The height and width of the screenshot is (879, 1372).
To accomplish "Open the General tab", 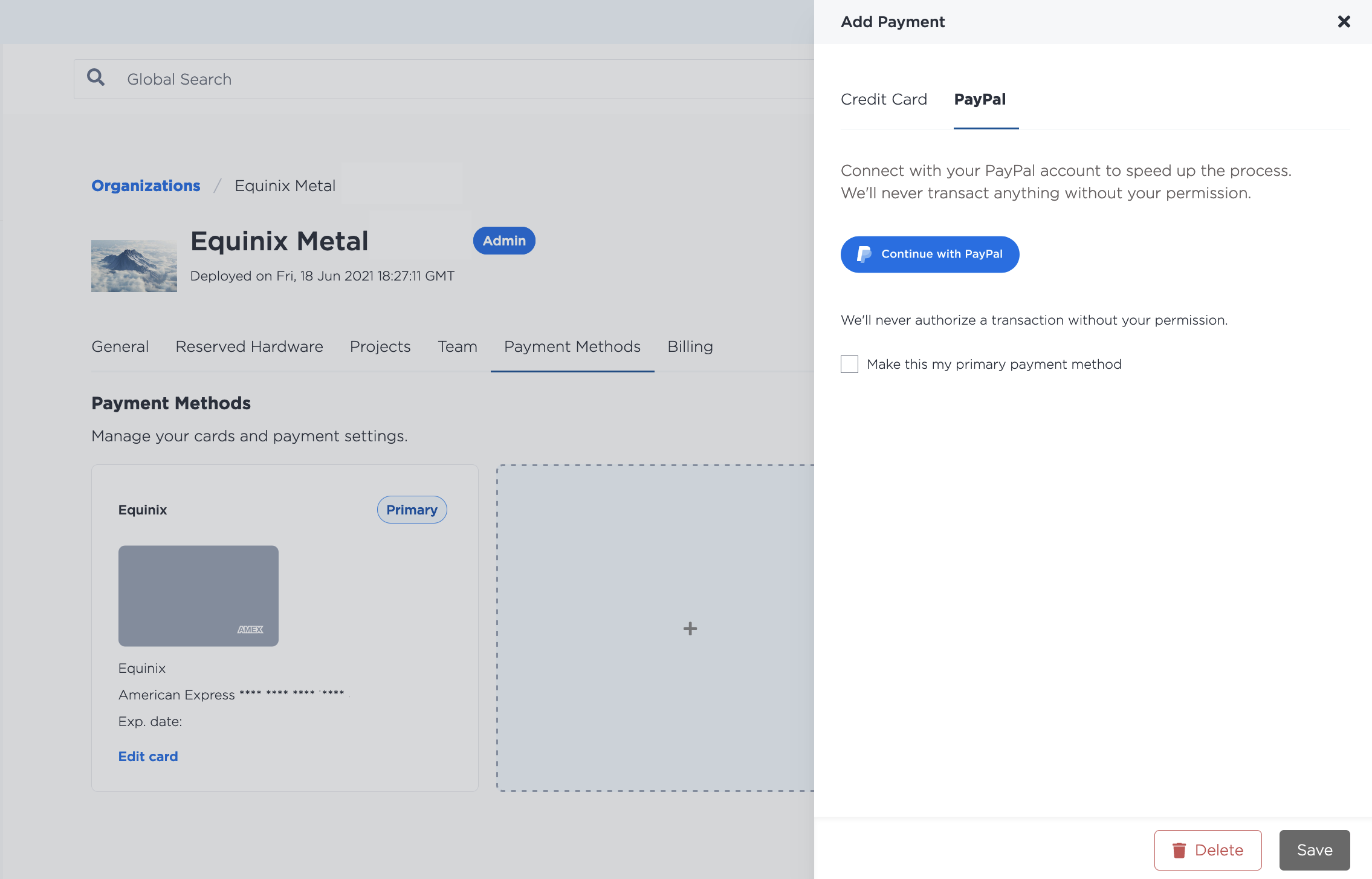I will tap(120, 346).
